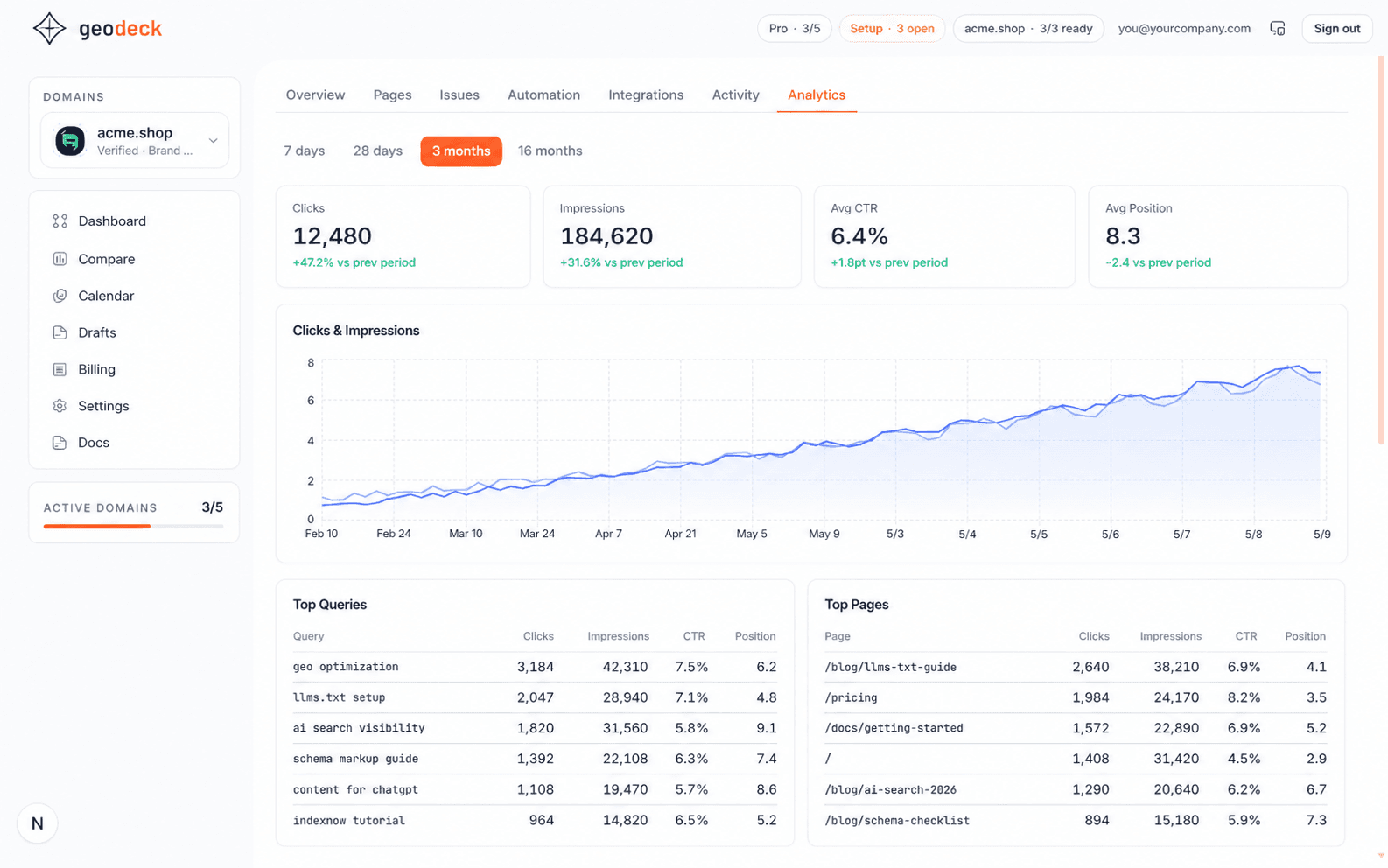
Task: Choose the 7 days range
Action: tap(304, 151)
